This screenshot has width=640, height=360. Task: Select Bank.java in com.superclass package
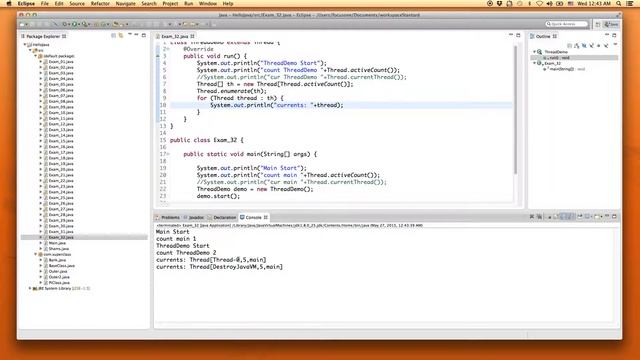(x=57, y=260)
